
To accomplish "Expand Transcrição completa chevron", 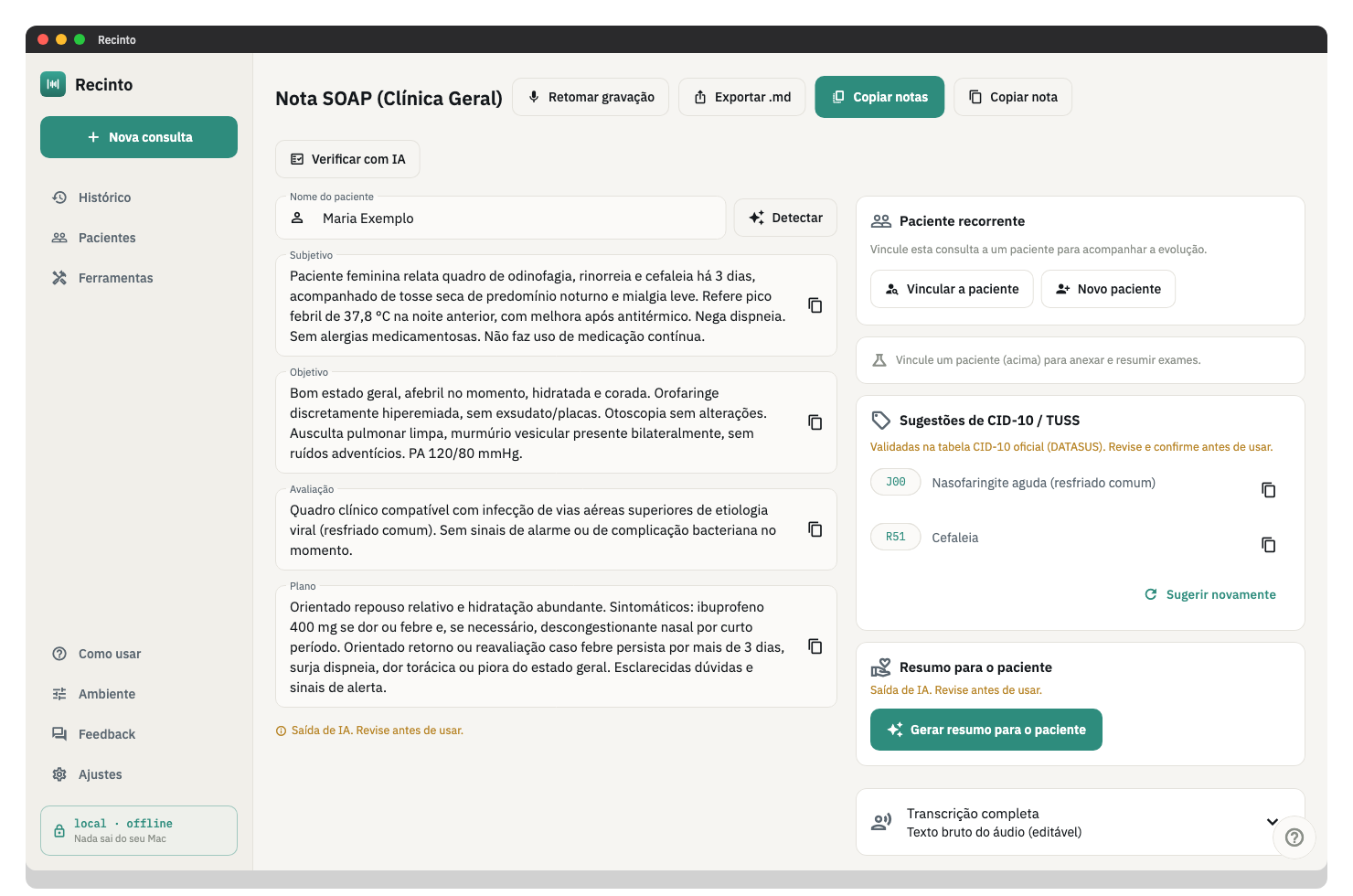I will coord(1273,821).
